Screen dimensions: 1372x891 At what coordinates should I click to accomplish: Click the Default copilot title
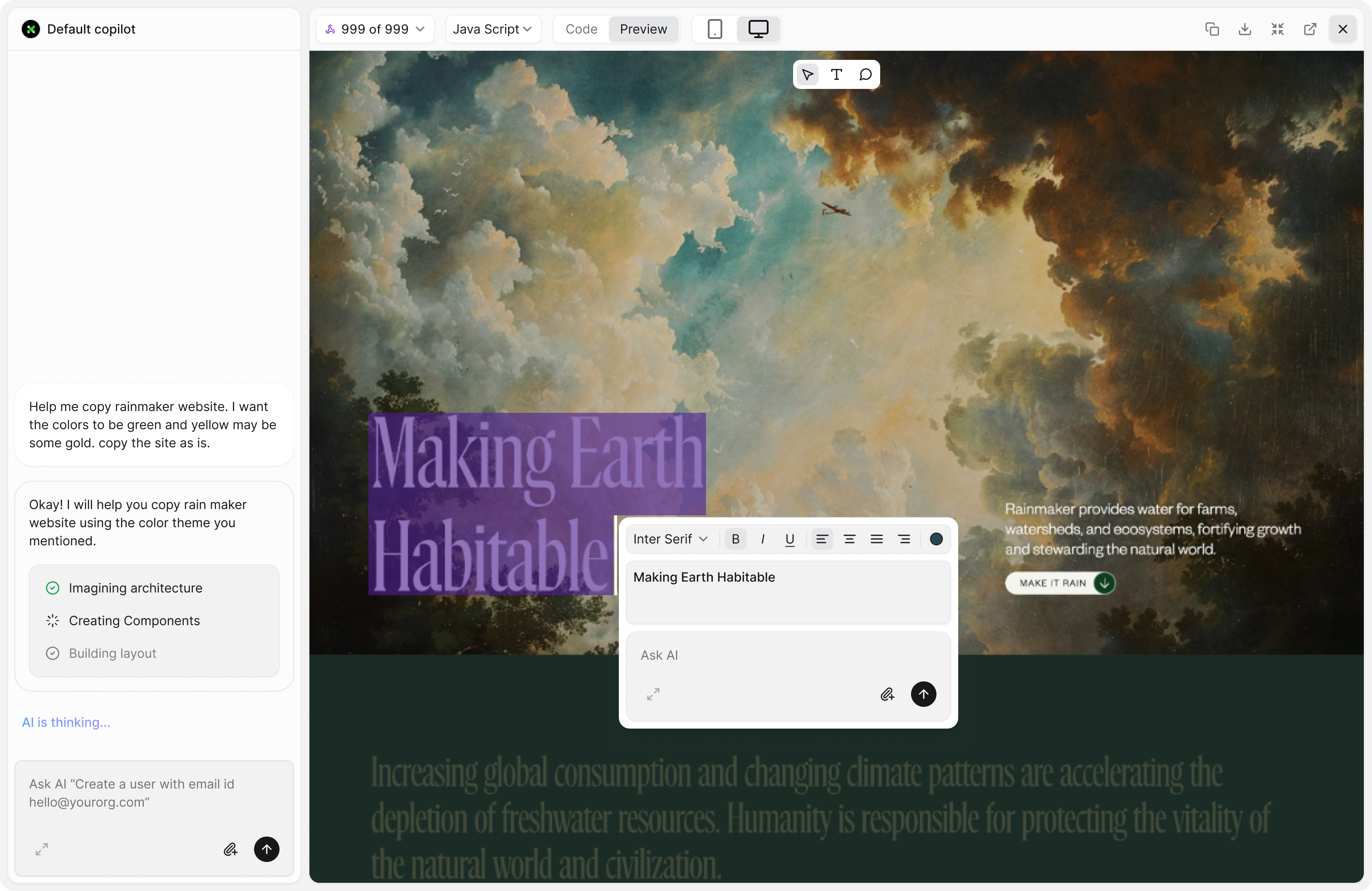coord(91,29)
